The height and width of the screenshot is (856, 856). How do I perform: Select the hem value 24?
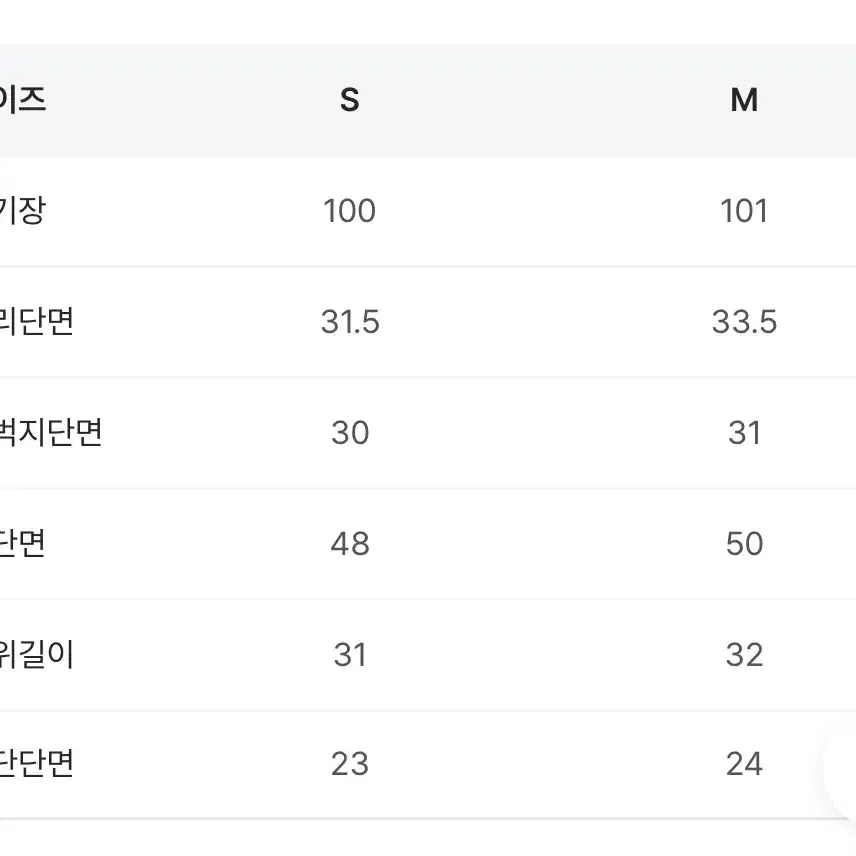[x=744, y=764]
